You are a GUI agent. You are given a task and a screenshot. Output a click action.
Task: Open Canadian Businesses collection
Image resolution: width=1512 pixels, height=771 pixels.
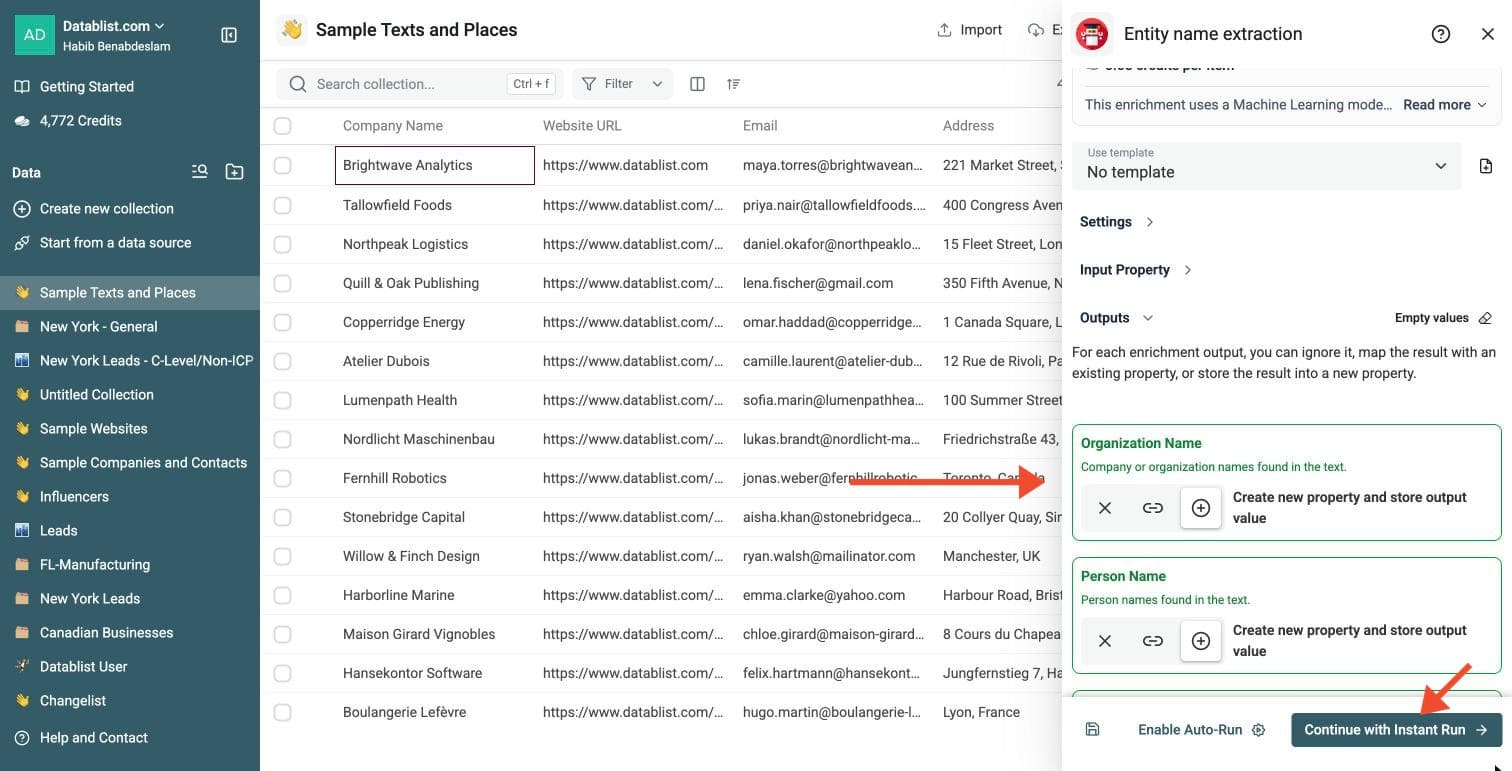coord(130,632)
